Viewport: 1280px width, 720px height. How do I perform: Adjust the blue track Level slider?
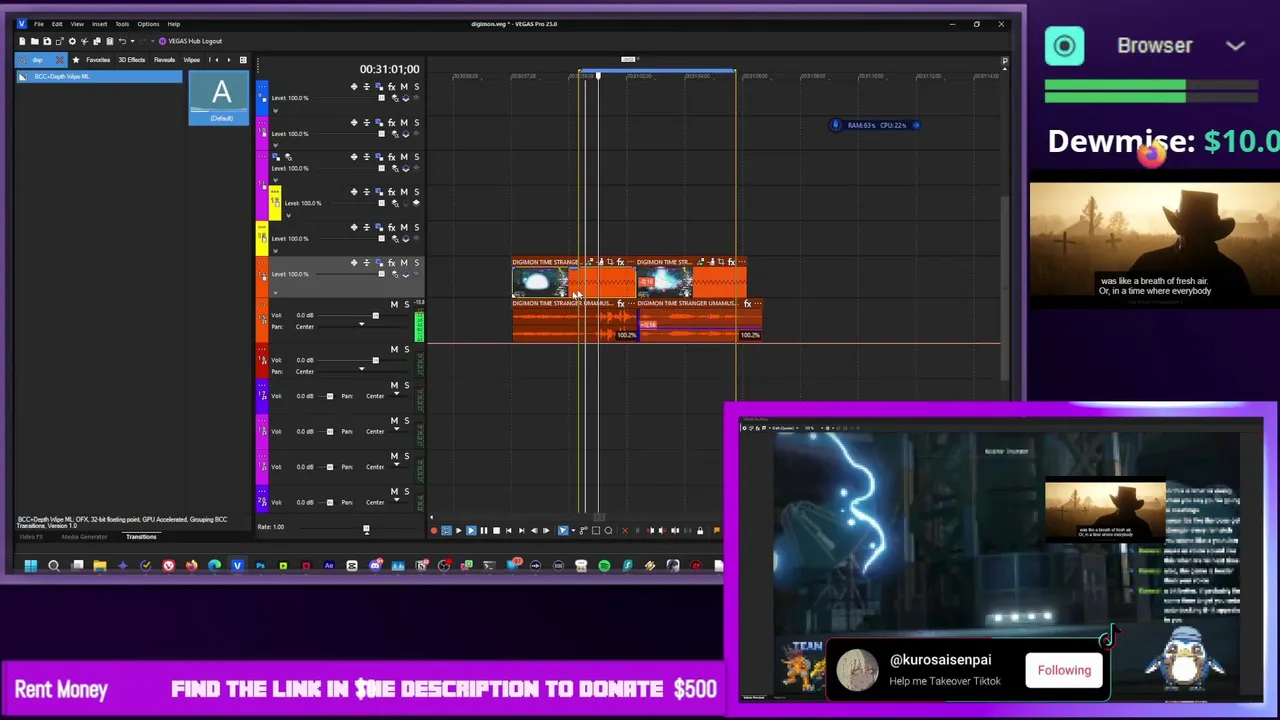coord(381,98)
